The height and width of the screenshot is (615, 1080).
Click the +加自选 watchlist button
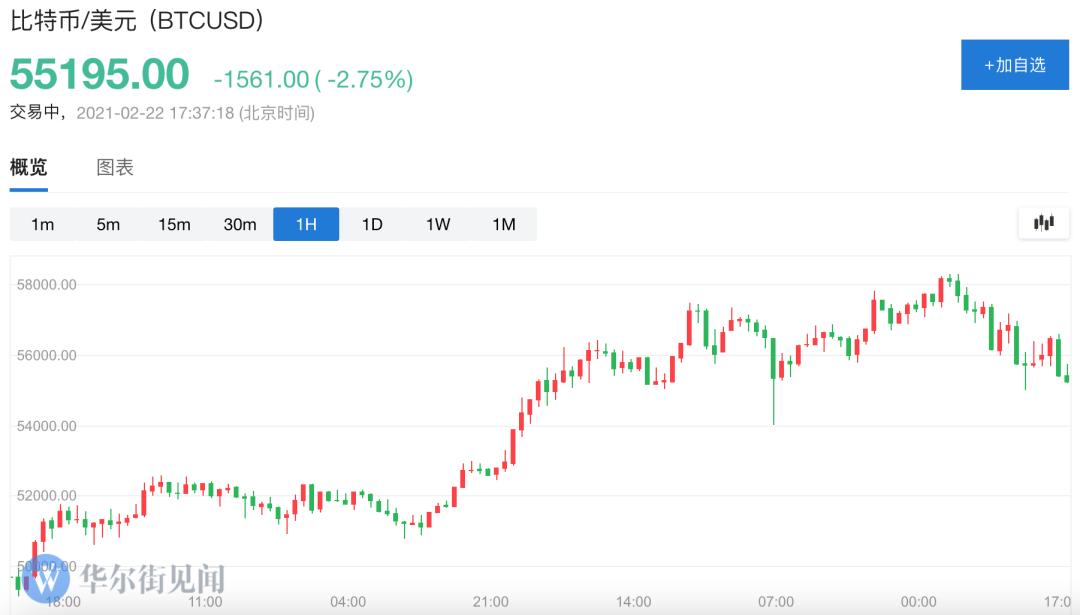coord(1015,64)
